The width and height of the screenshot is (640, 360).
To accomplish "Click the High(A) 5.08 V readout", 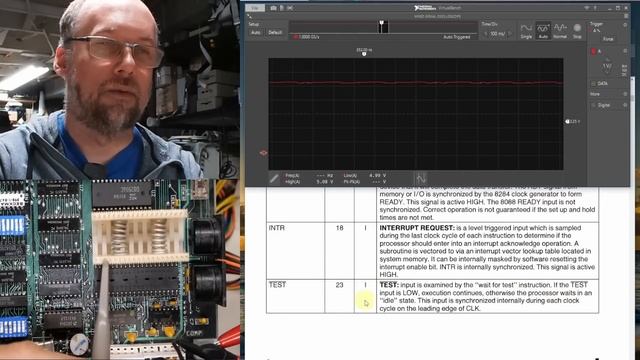I will 309,182.
